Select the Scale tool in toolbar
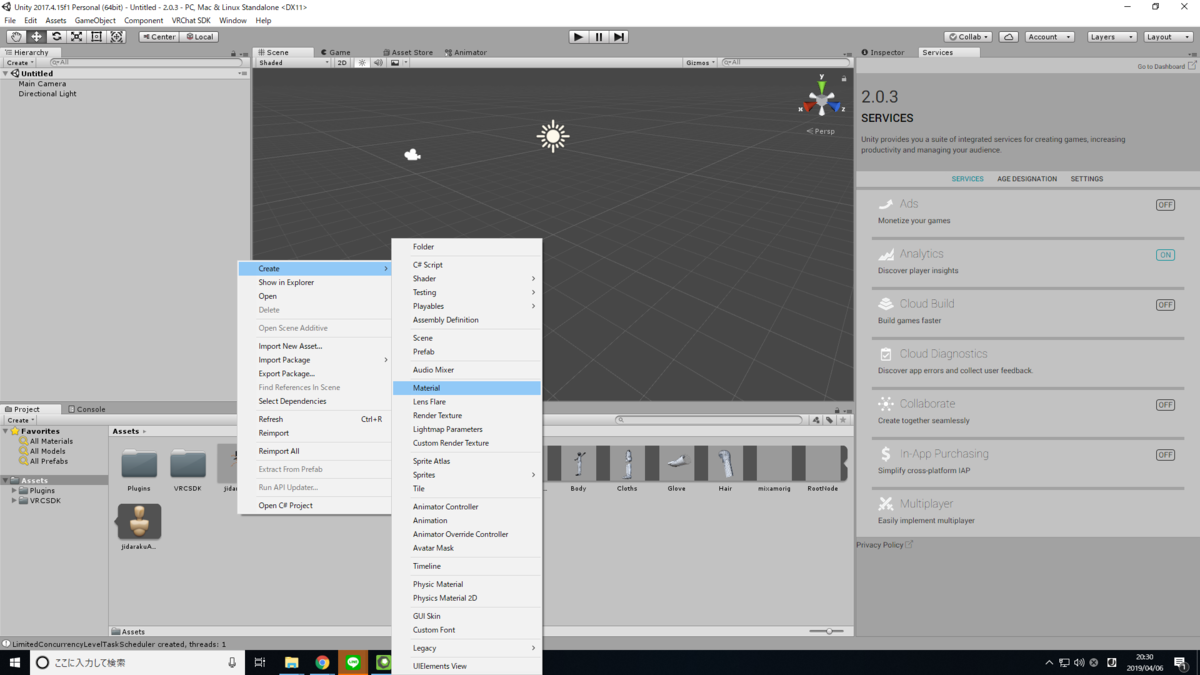Screen dimensions: 1200x675 [76, 37]
